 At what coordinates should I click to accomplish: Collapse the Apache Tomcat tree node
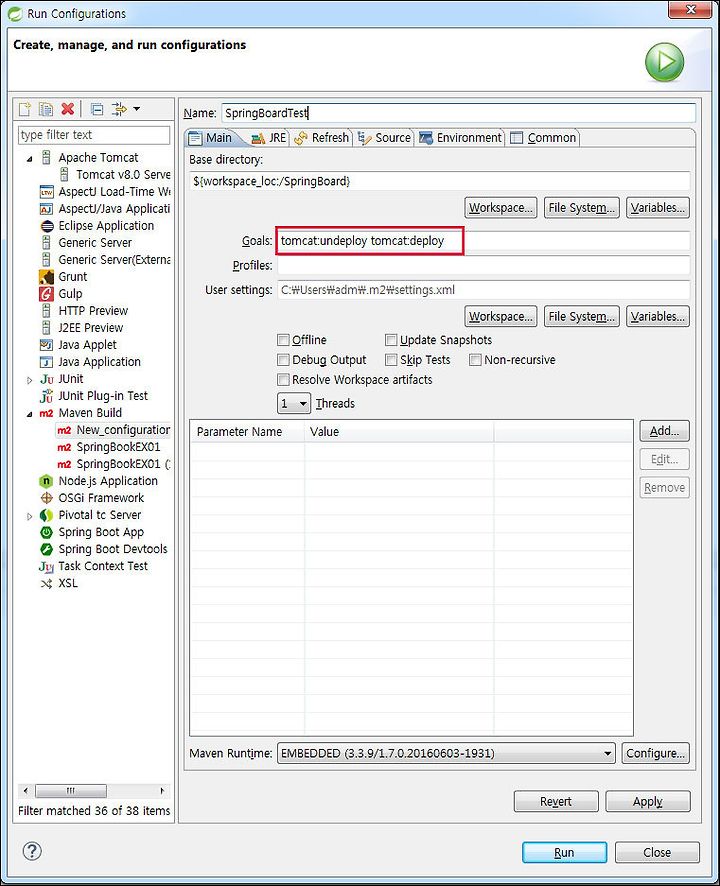[x=29, y=159]
